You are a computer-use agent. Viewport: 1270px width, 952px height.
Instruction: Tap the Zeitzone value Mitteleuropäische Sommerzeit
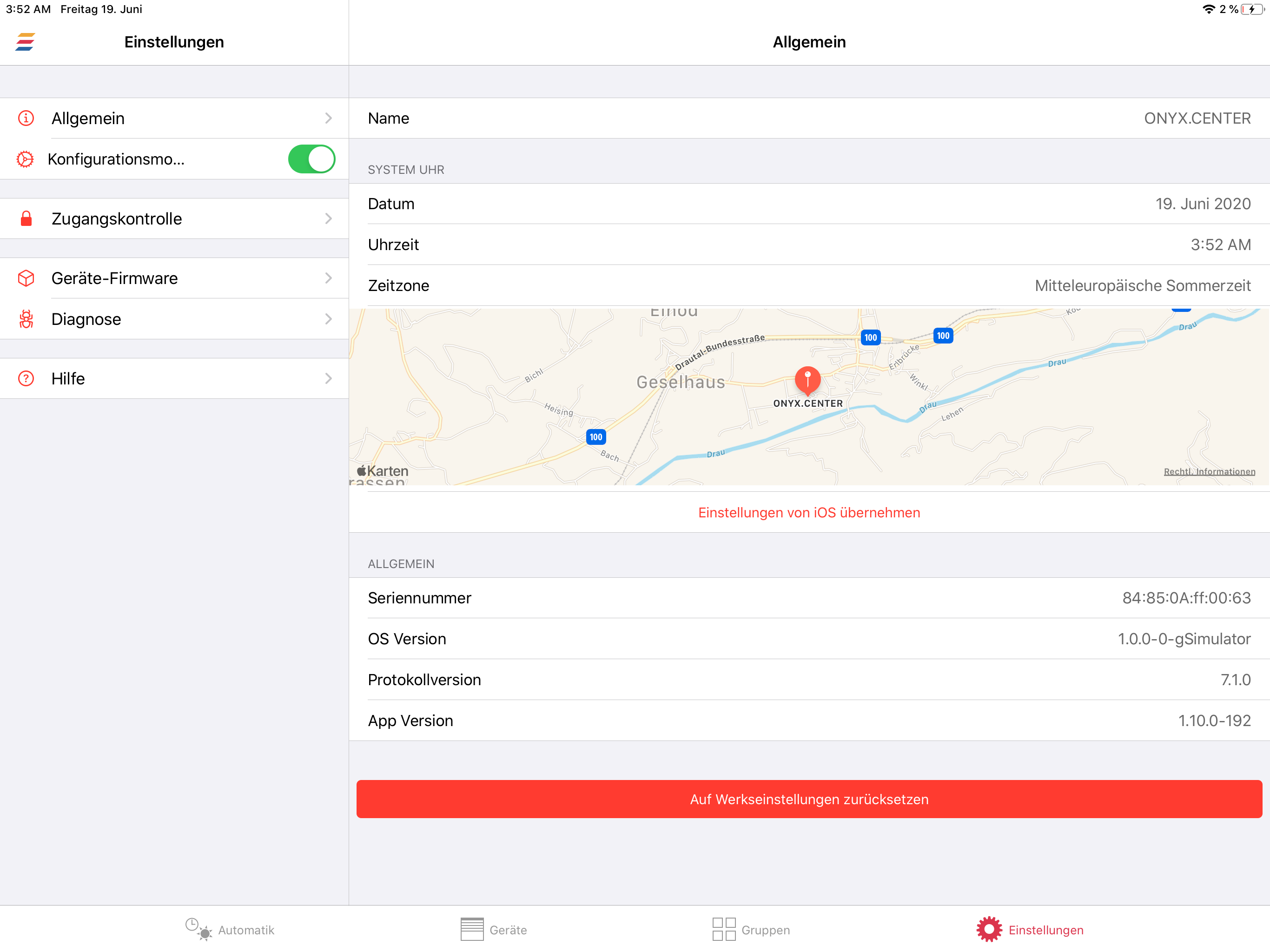1143,285
